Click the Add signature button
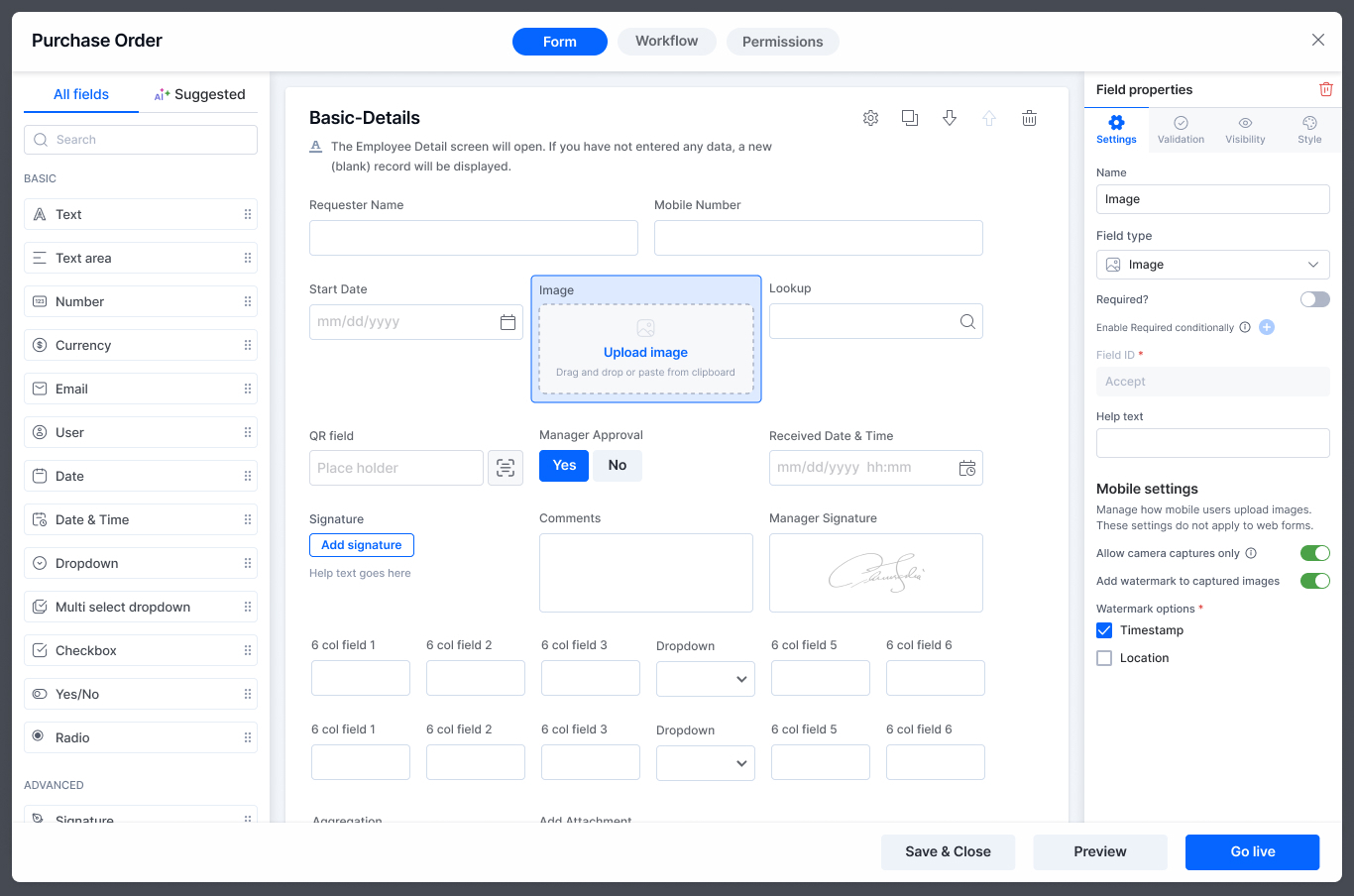The width and height of the screenshot is (1354, 896). pyautogui.click(x=361, y=545)
